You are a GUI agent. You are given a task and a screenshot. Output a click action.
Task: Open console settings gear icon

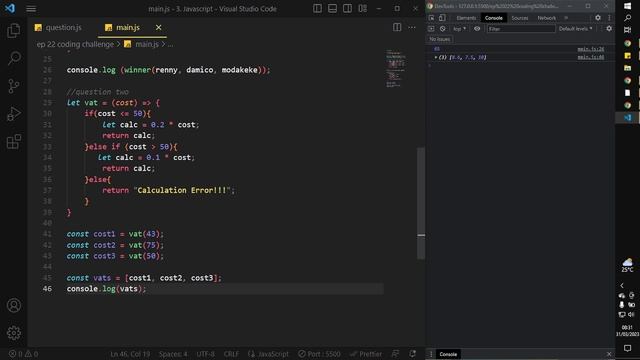(x=609, y=29)
